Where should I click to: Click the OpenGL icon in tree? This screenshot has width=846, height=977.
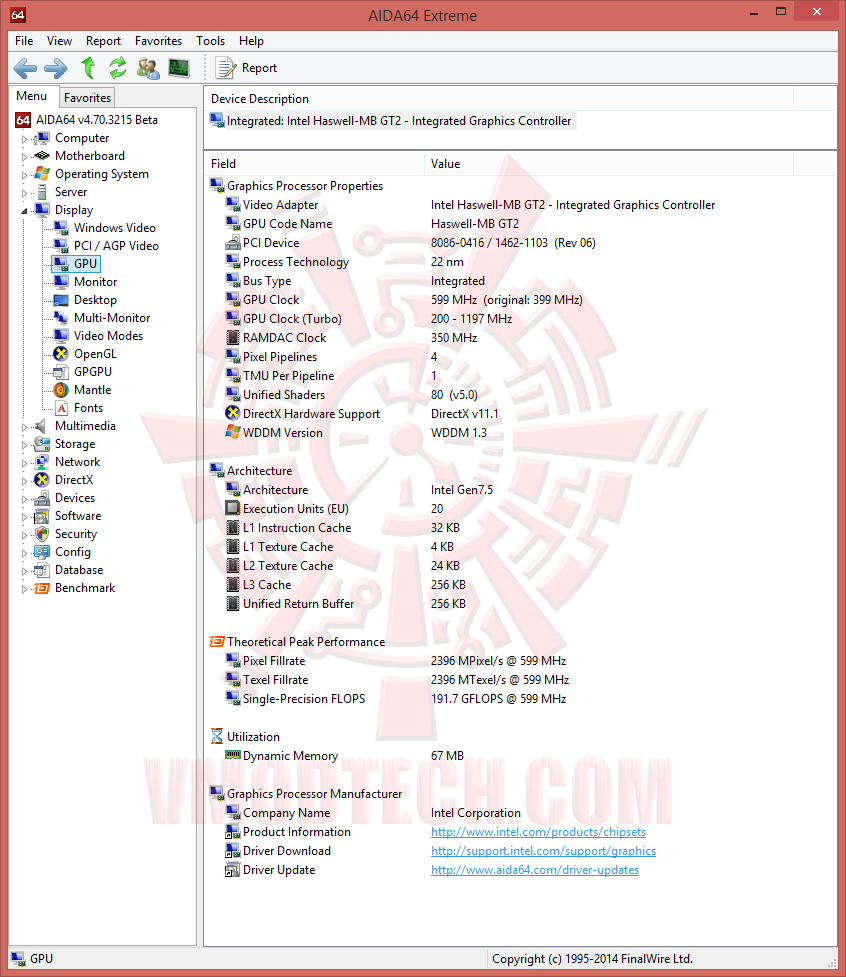tap(60, 354)
